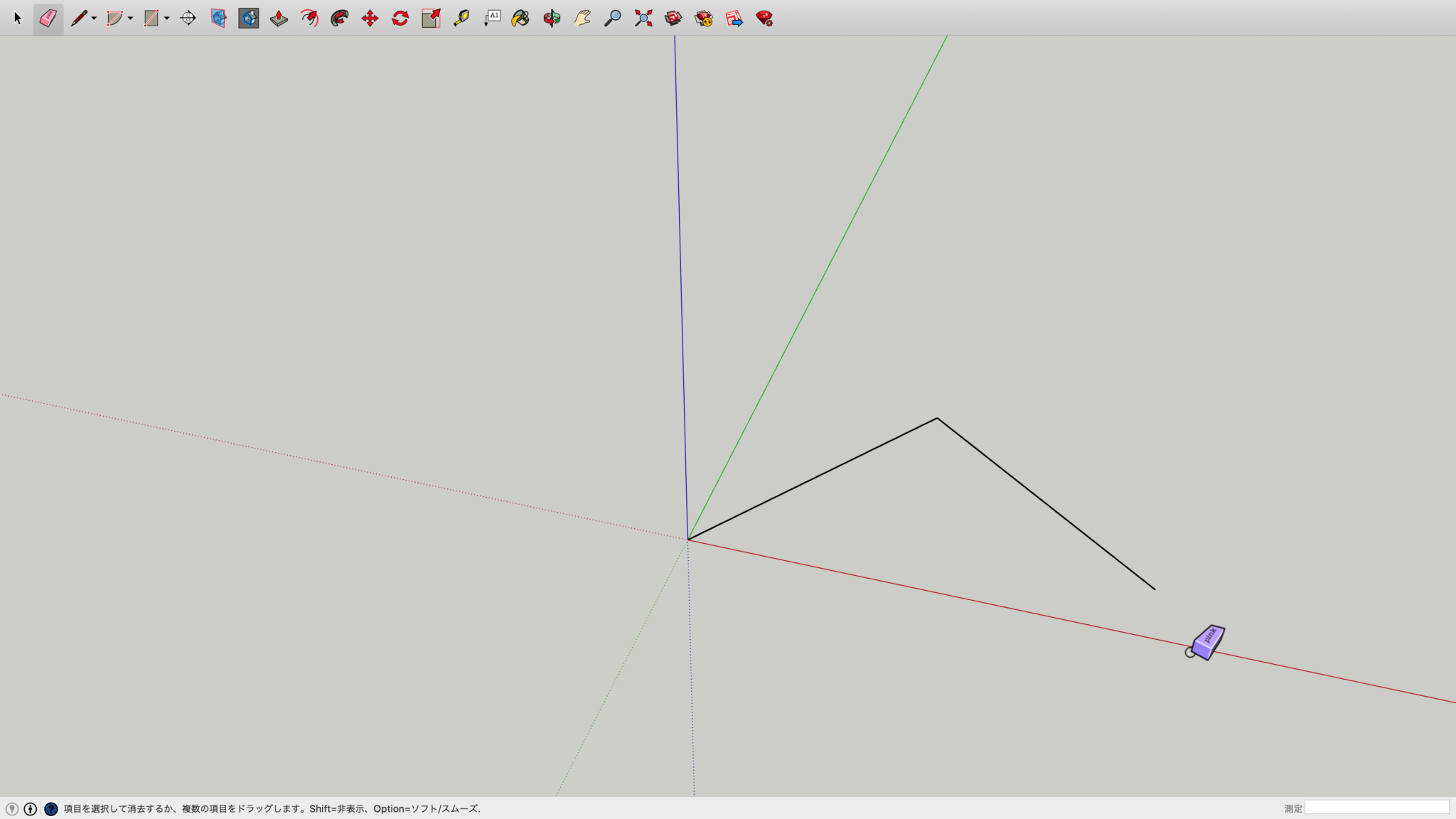Activate the Move tool
This screenshot has height=819, width=1456.
(370, 18)
